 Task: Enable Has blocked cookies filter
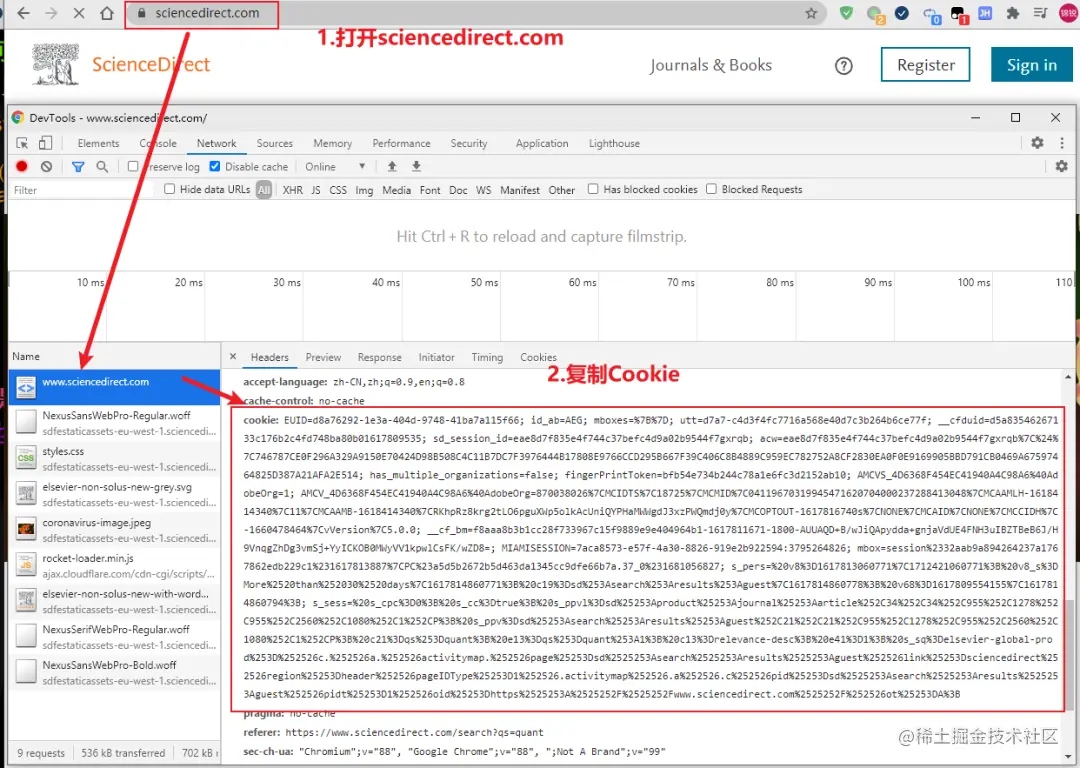(x=593, y=189)
